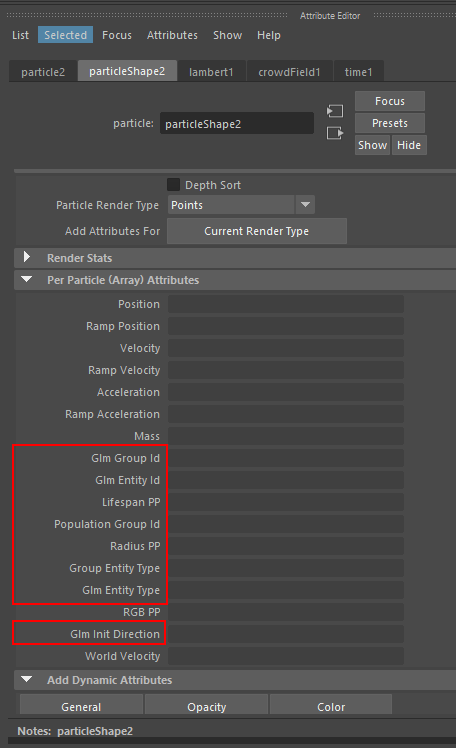
Task: Open the lambert1 tab
Action: (211, 72)
